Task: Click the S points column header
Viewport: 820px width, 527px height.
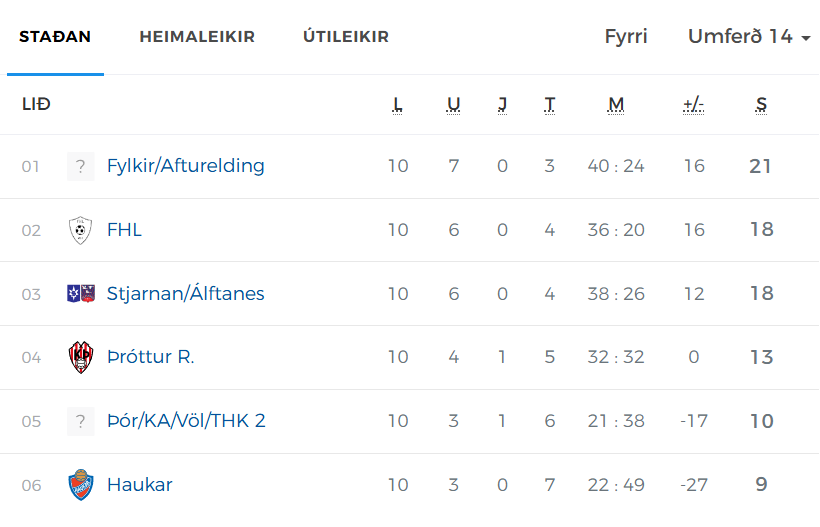Action: [761, 105]
